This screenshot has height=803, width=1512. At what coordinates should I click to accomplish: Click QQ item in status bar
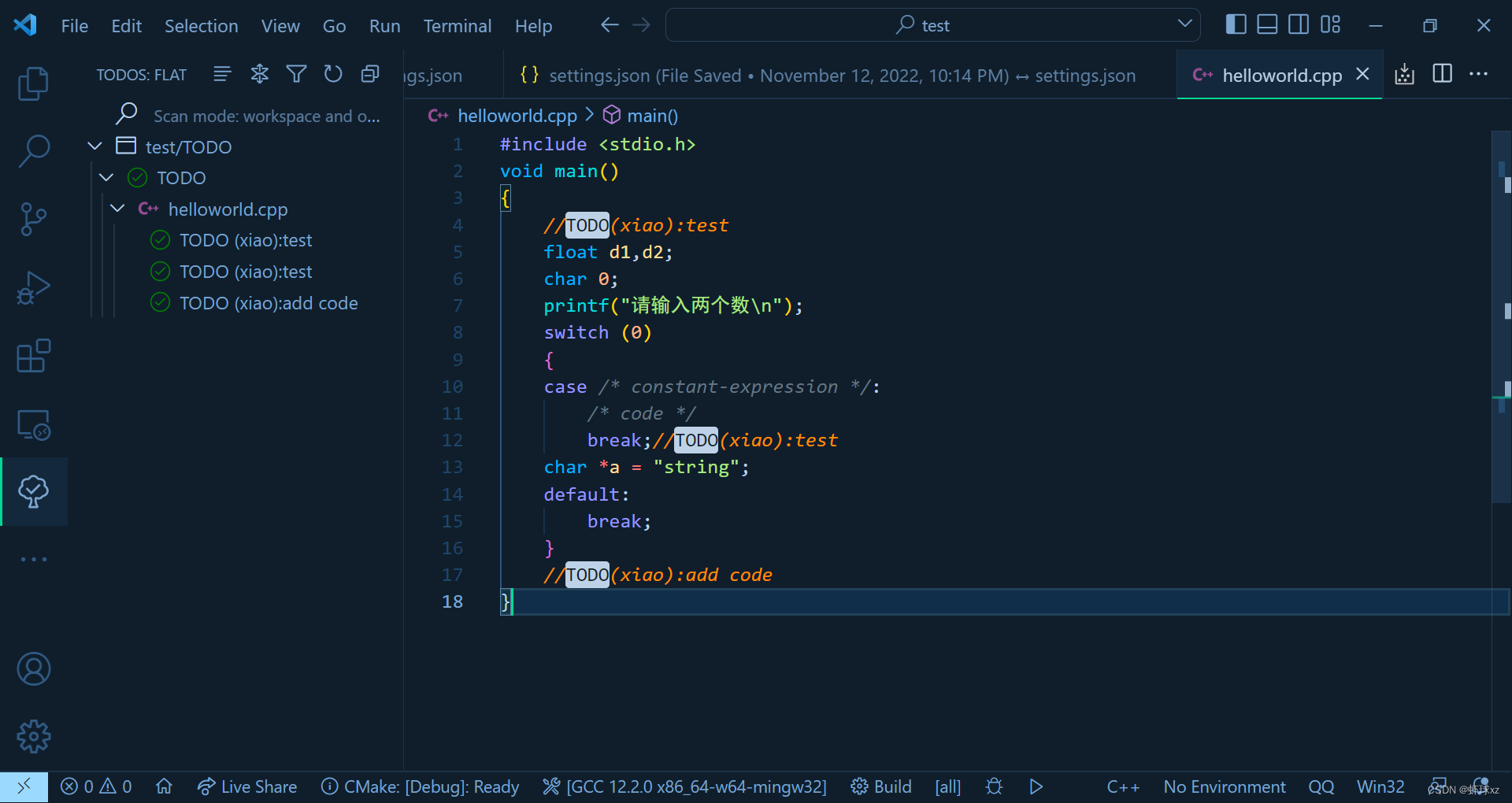pos(1321,786)
